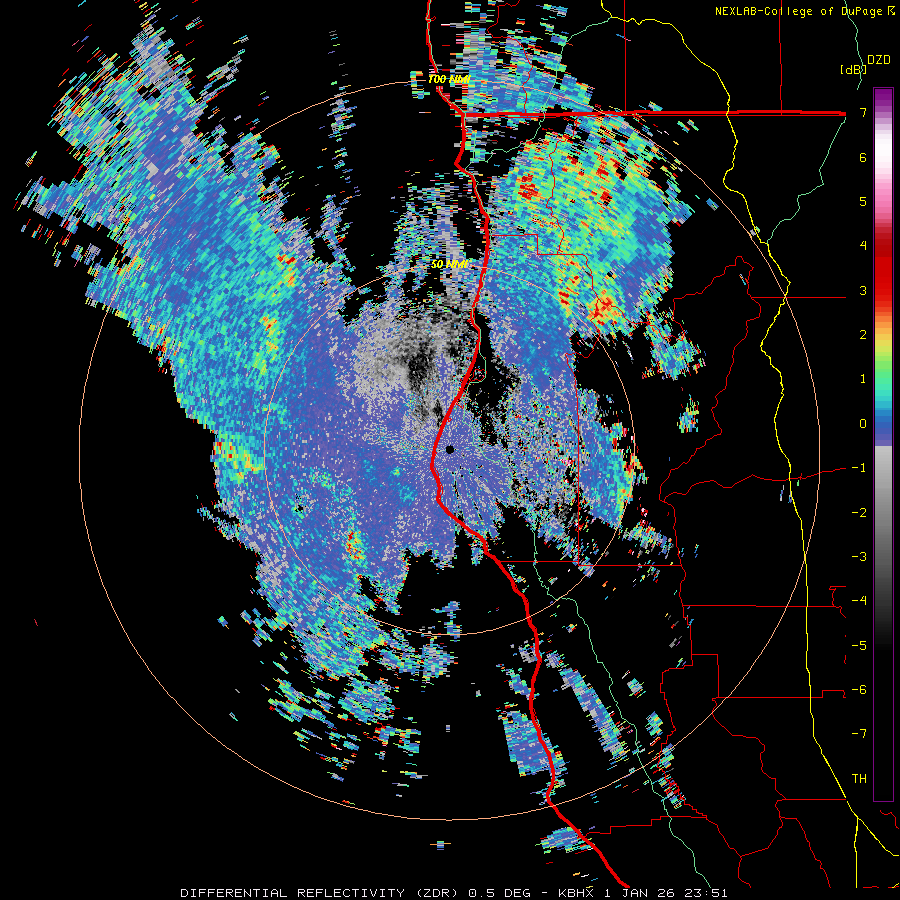Click the vertical ZDR color bar legend
This screenshot has width=900, height=900.
(x=883, y=444)
